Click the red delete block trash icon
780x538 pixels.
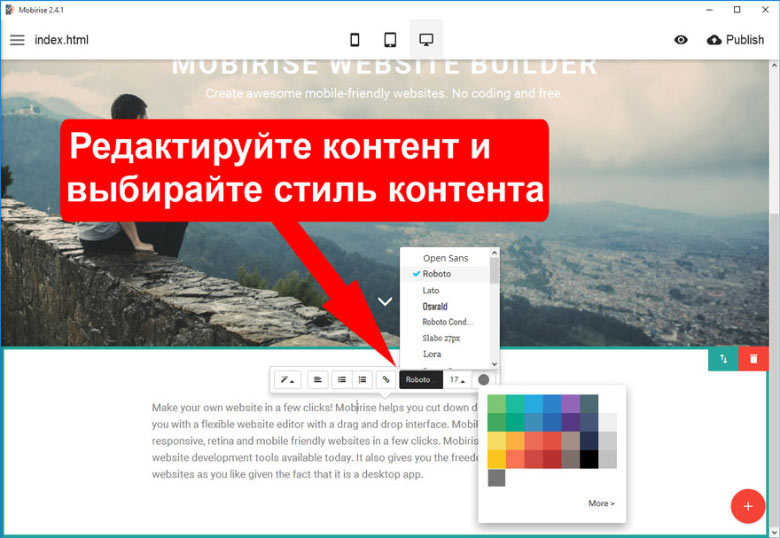[x=753, y=358]
